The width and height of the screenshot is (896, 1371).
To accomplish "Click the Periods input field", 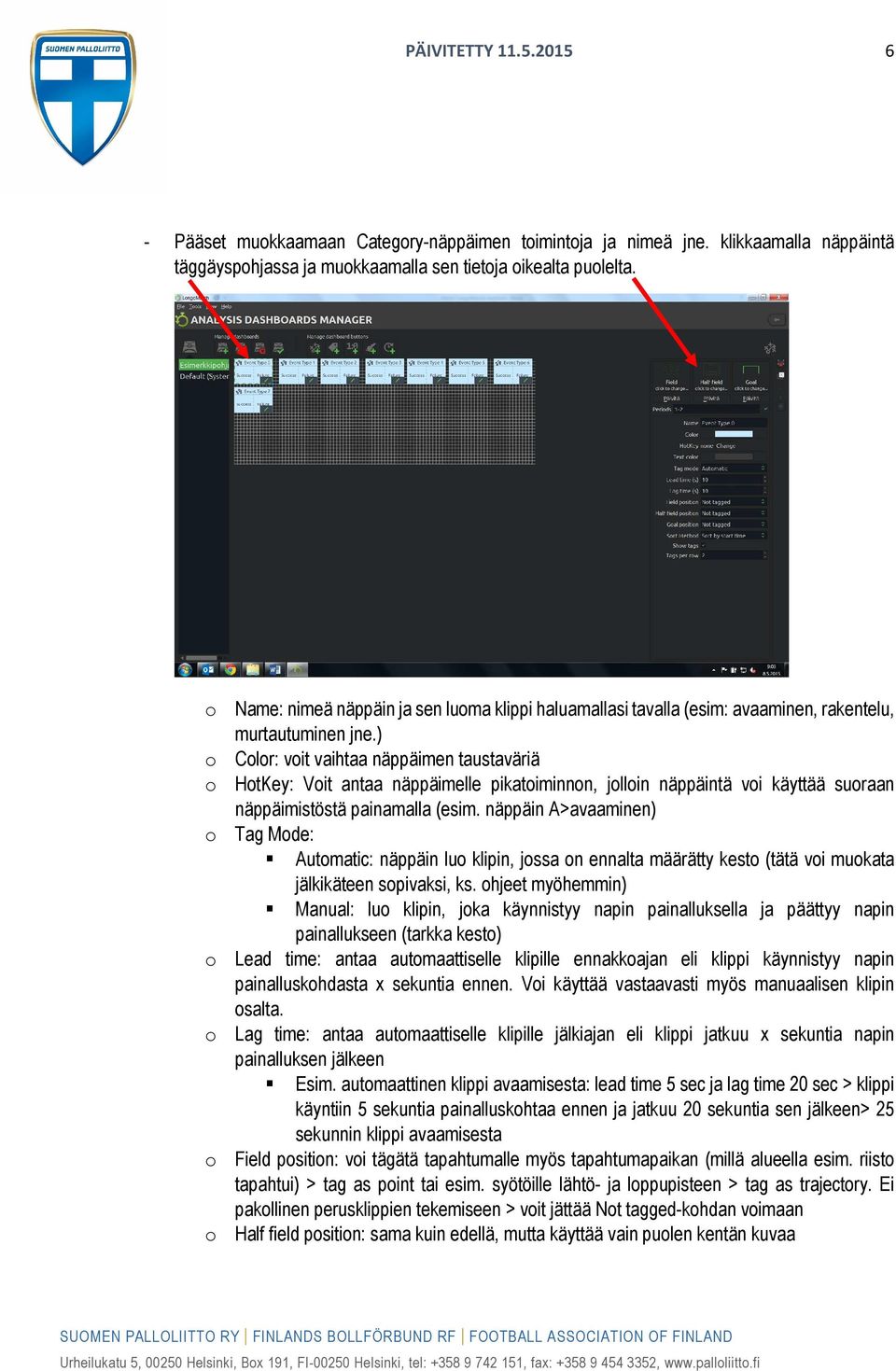I will coord(716,409).
